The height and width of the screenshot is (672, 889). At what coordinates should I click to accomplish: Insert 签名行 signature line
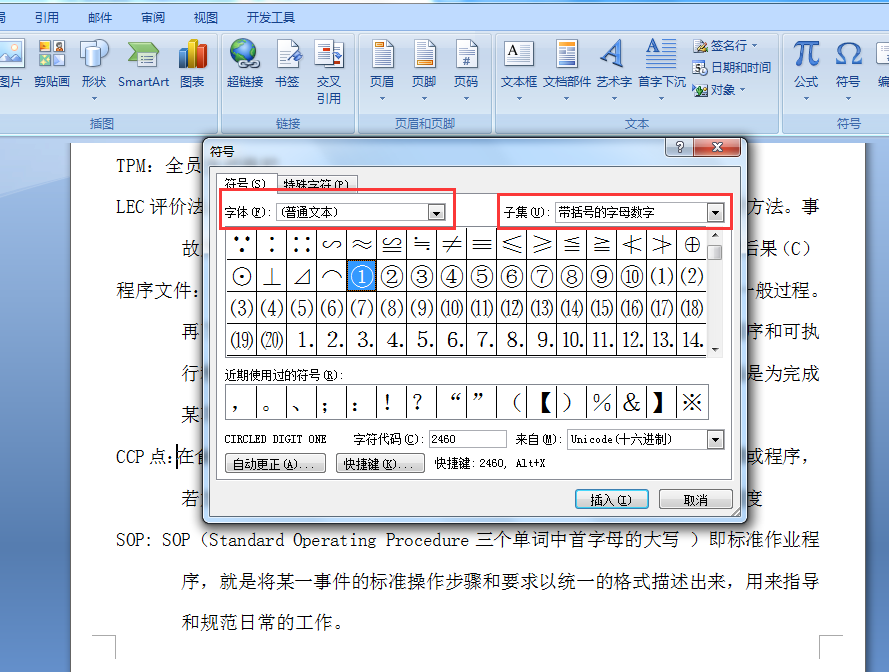tap(726, 45)
